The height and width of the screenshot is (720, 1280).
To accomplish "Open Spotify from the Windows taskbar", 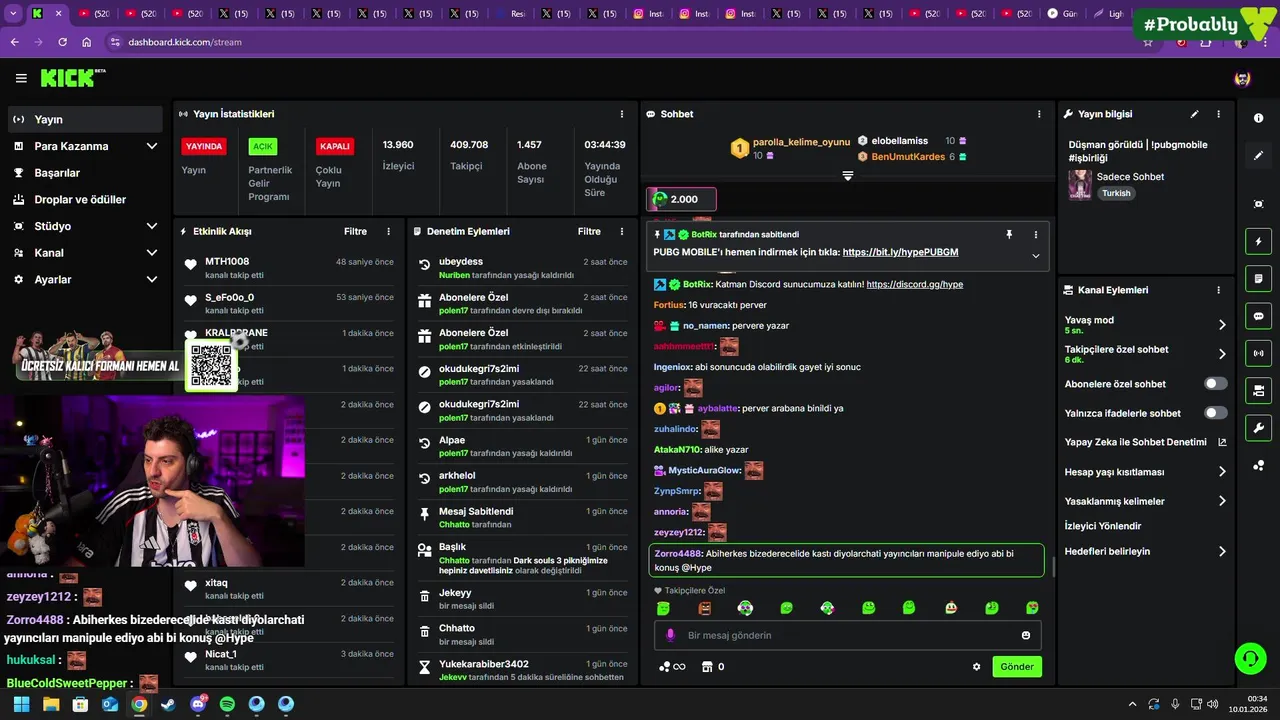I will point(227,704).
